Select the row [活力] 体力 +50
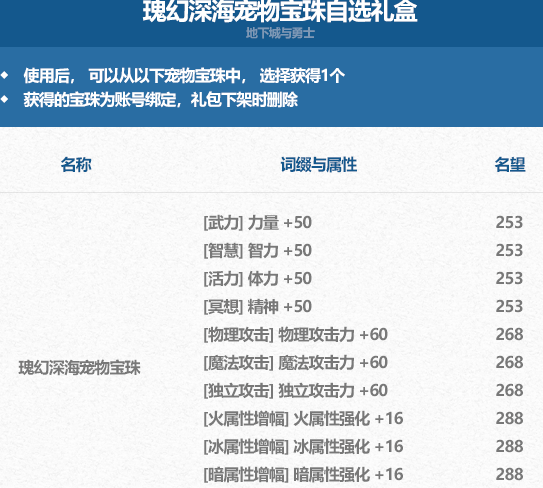This screenshot has width=543, height=488. pos(258,279)
